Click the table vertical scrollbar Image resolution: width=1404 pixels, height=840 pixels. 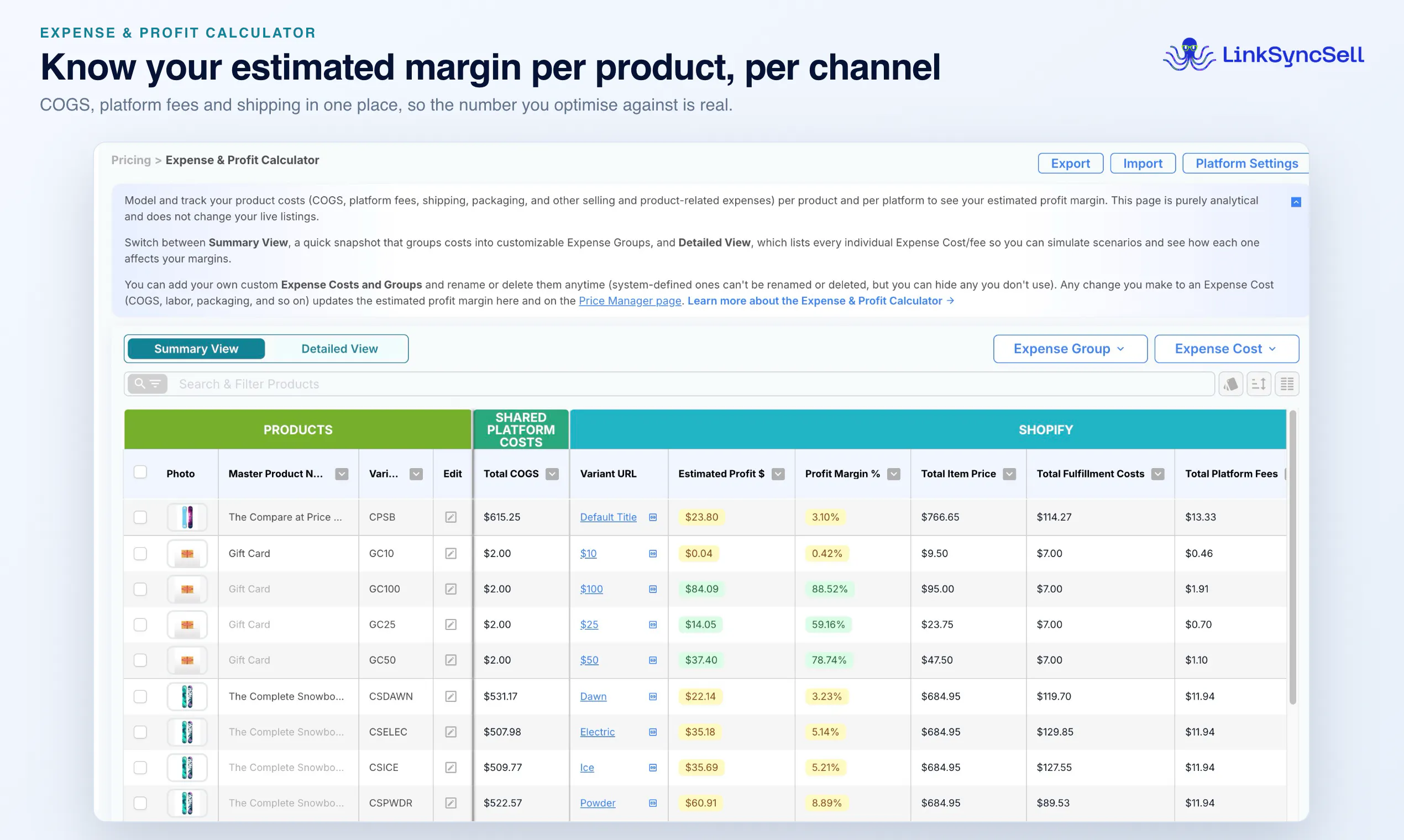(x=1292, y=558)
